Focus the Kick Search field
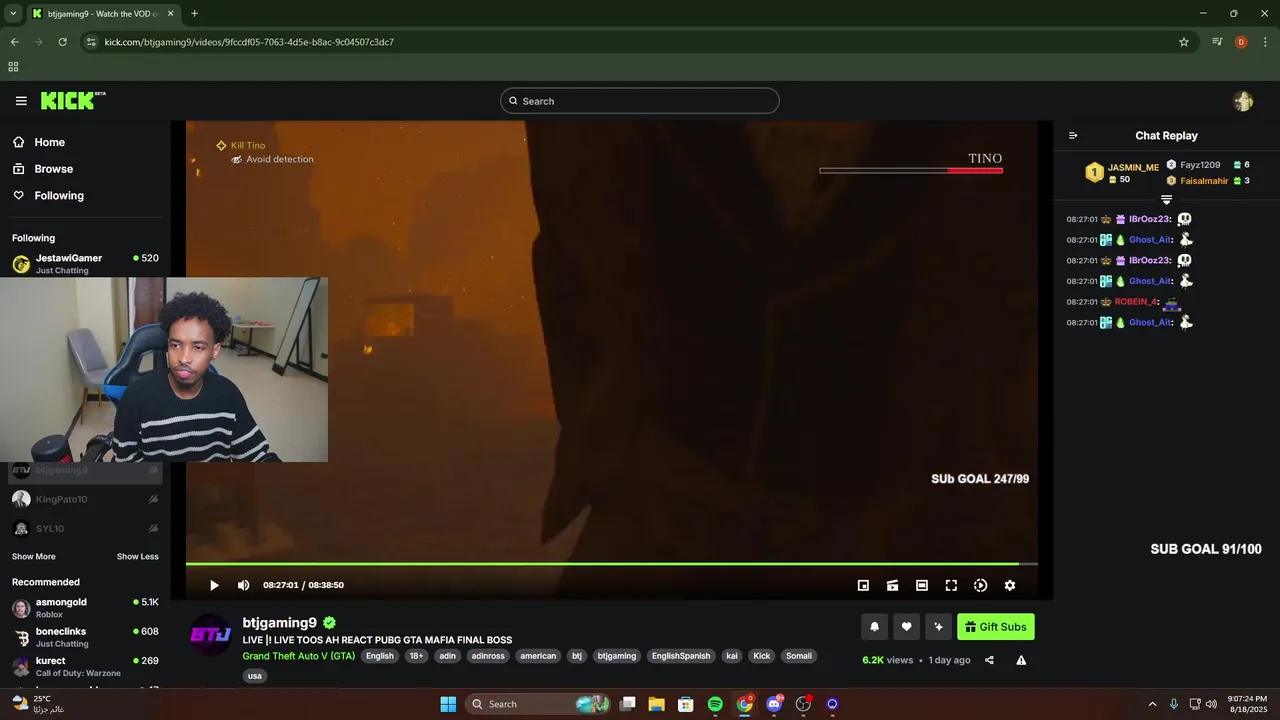1280x720 pixels. click(640, 101)
